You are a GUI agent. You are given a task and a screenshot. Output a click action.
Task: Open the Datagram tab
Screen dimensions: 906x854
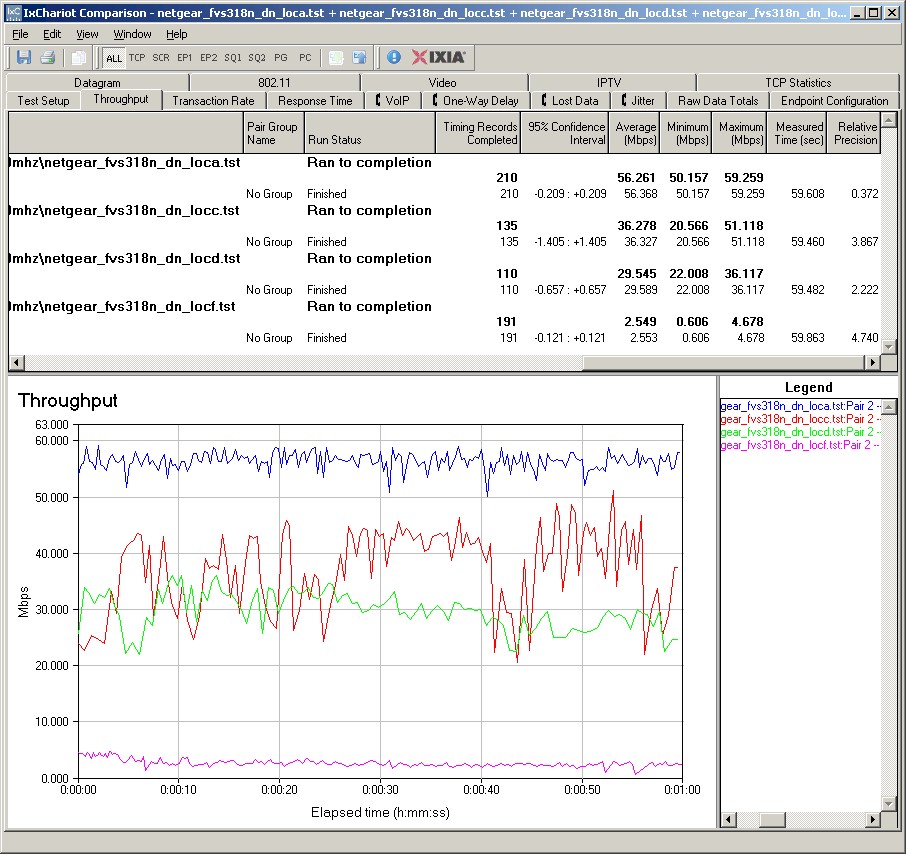tap(97, 83)
